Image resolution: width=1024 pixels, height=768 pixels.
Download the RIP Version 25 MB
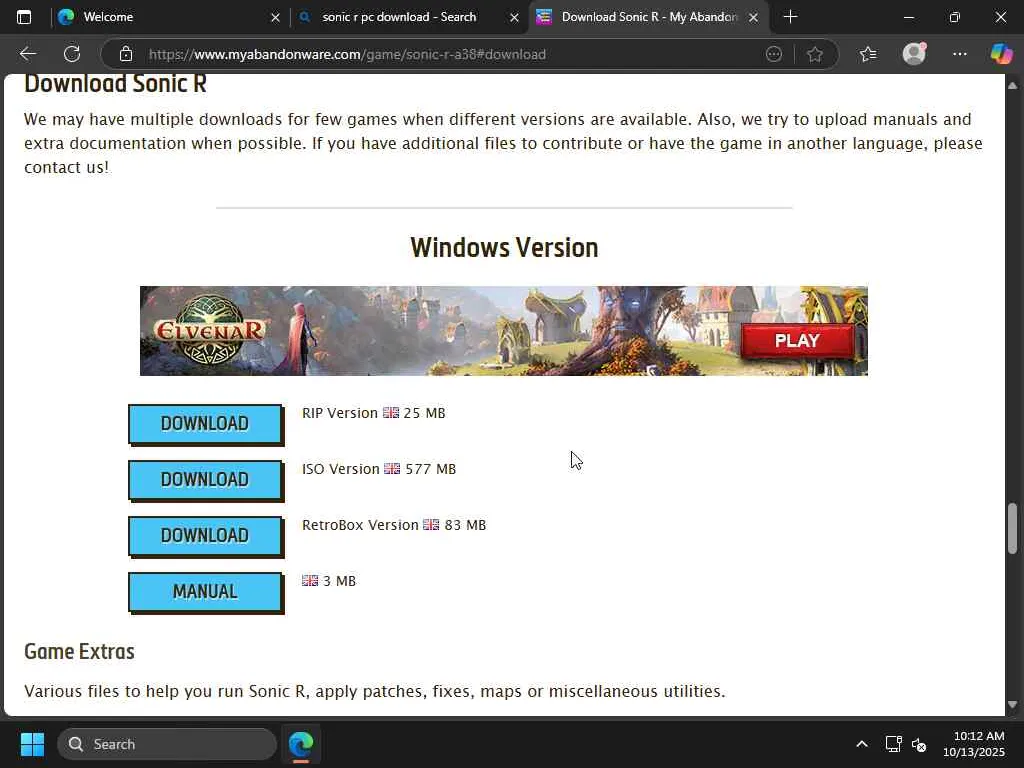206,424
